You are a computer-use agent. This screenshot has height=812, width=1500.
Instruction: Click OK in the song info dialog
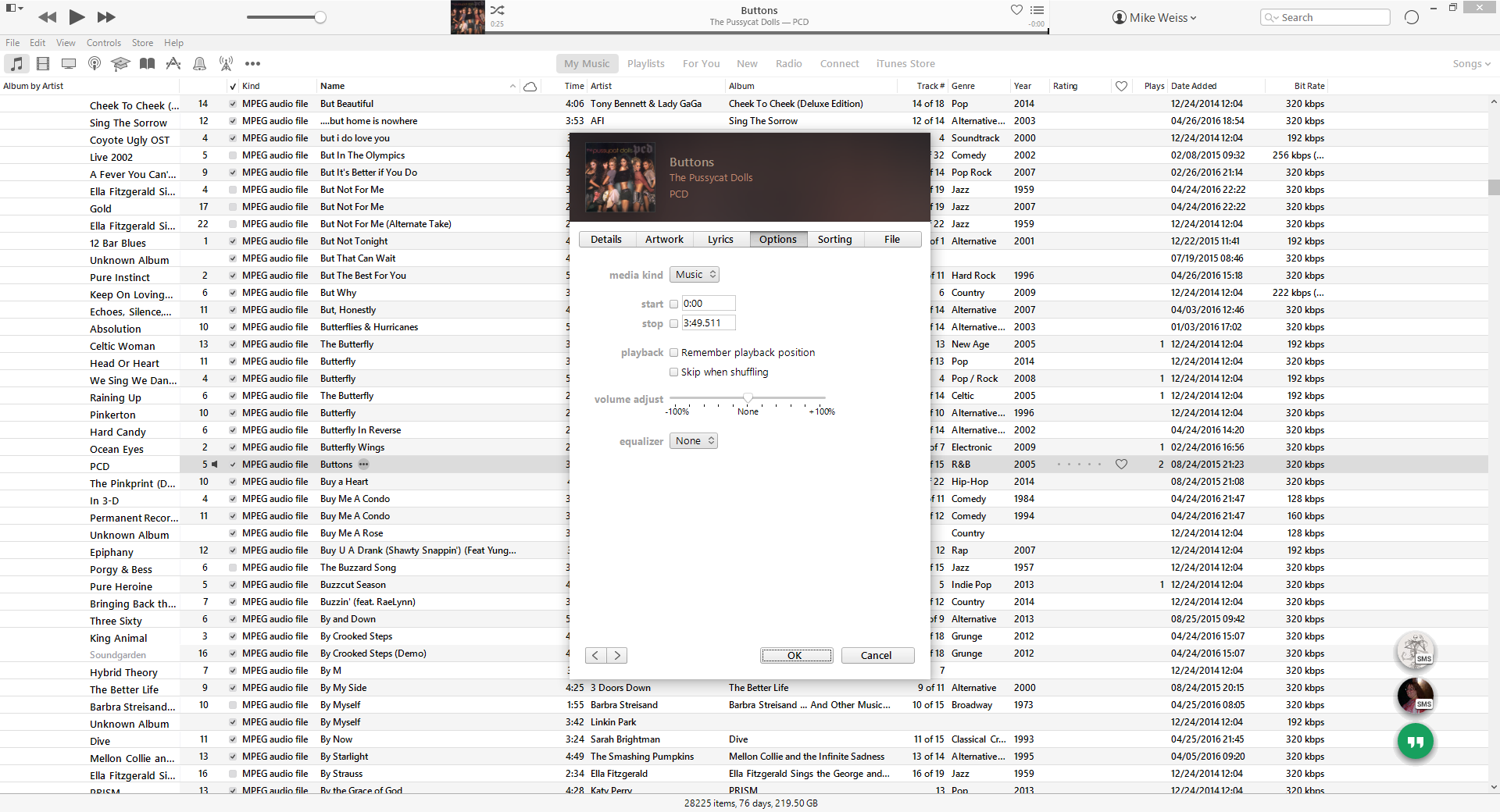tap(796, 656)
